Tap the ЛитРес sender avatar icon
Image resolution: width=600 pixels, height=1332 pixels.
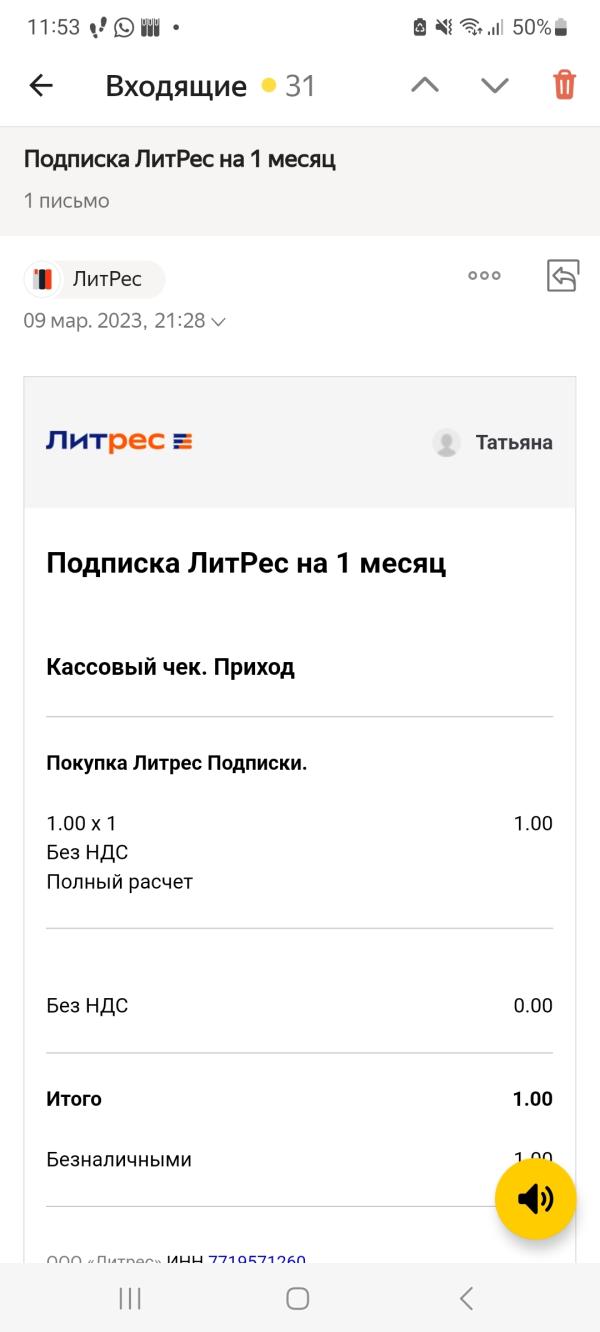tap(43, 279)
